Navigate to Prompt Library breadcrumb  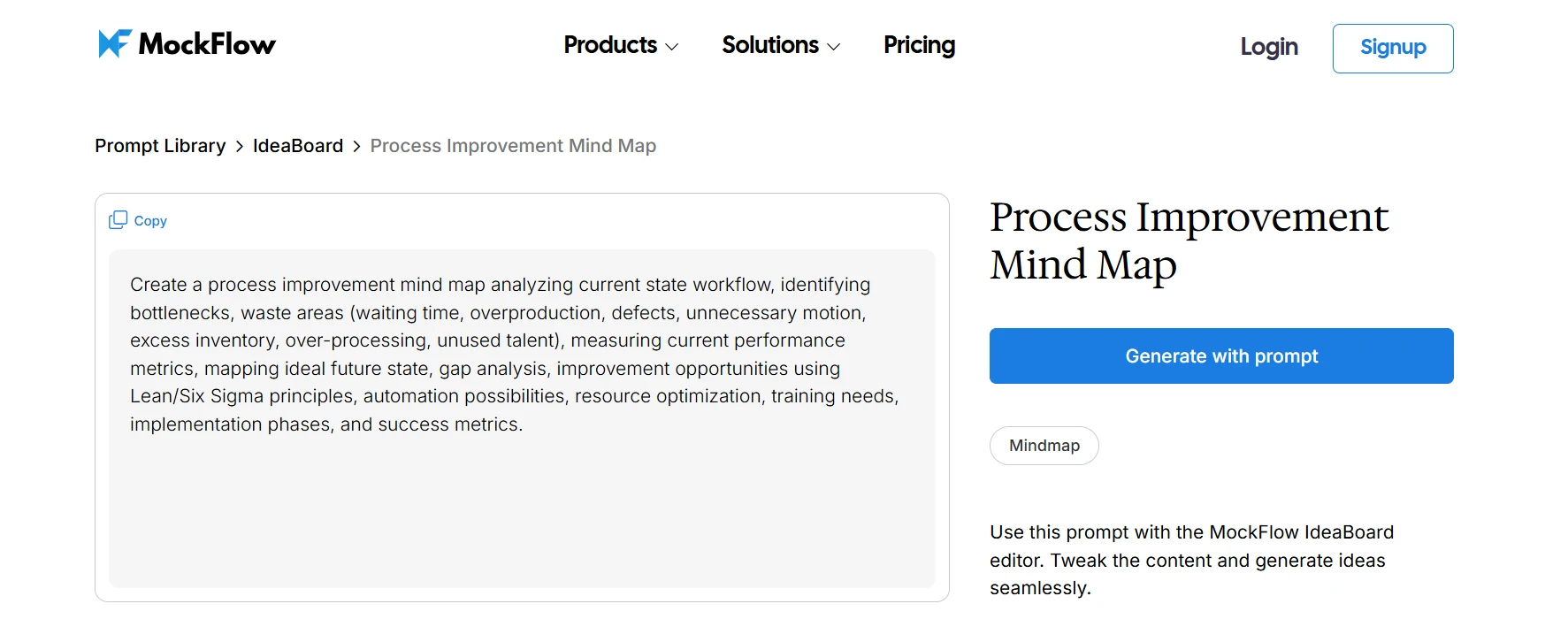click(159, 145)
